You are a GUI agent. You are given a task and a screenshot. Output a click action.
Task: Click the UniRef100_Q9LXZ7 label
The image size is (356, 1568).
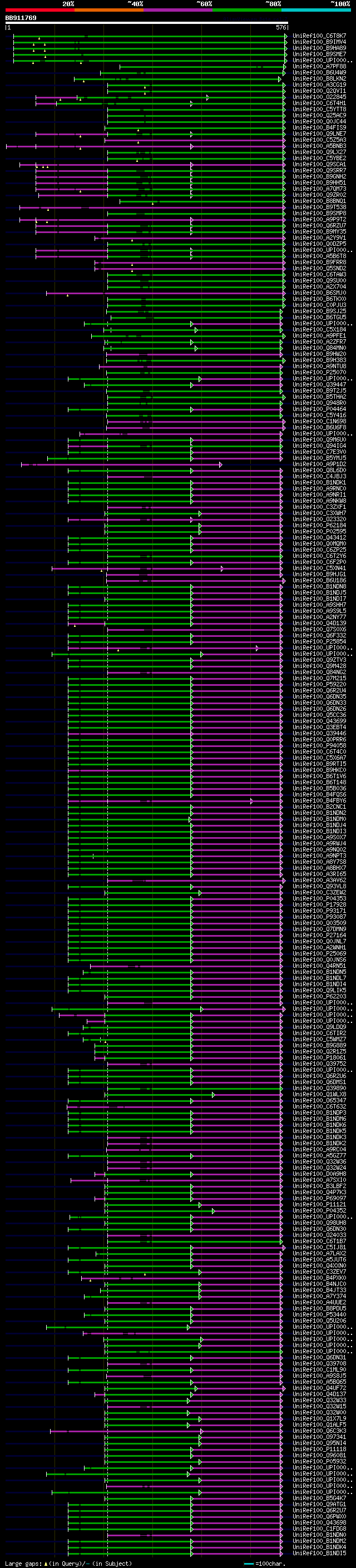tap(319, 152)
